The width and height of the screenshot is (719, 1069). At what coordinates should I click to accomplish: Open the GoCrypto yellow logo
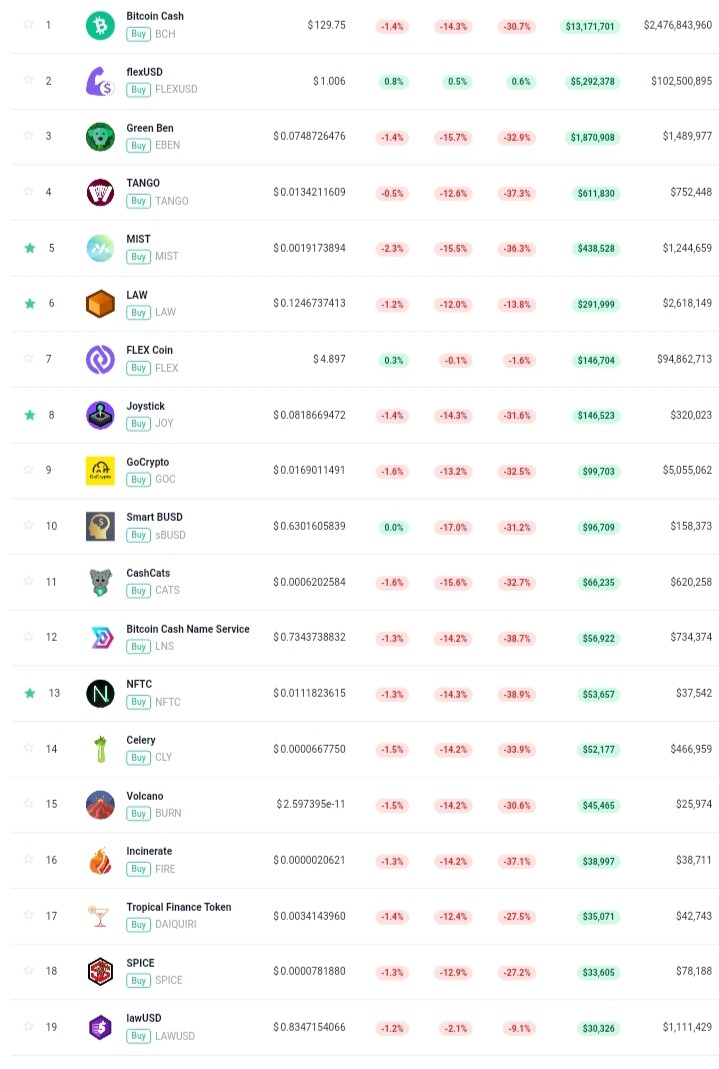pos(100,470)
